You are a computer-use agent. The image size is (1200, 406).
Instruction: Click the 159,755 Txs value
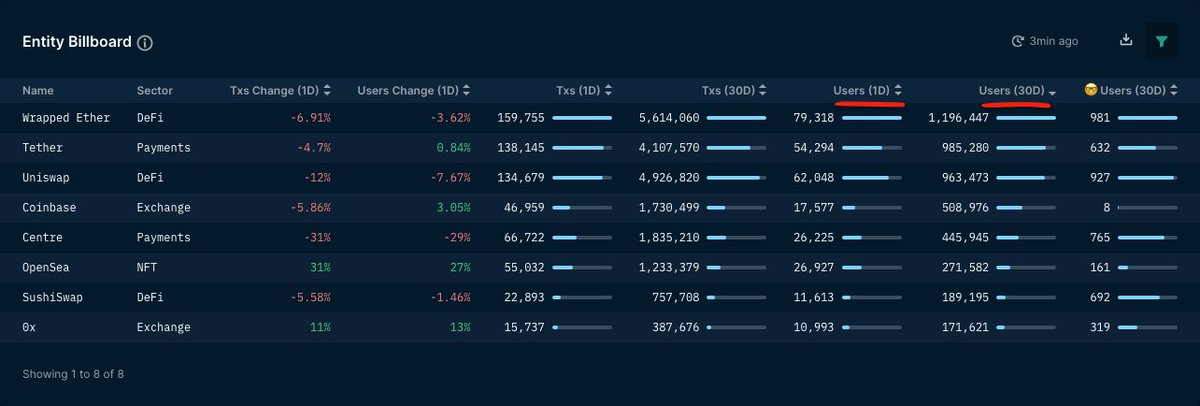tap(520, 118)
